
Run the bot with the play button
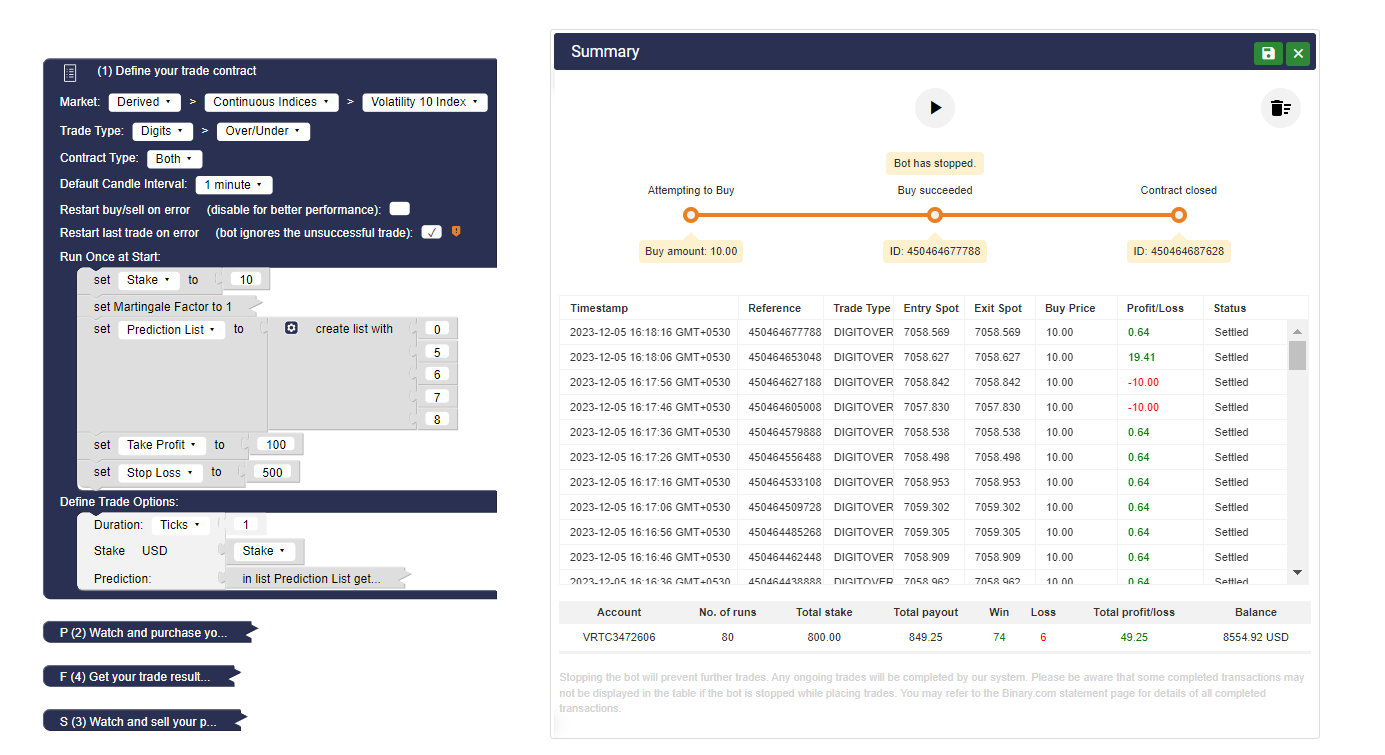coord(934,107)
